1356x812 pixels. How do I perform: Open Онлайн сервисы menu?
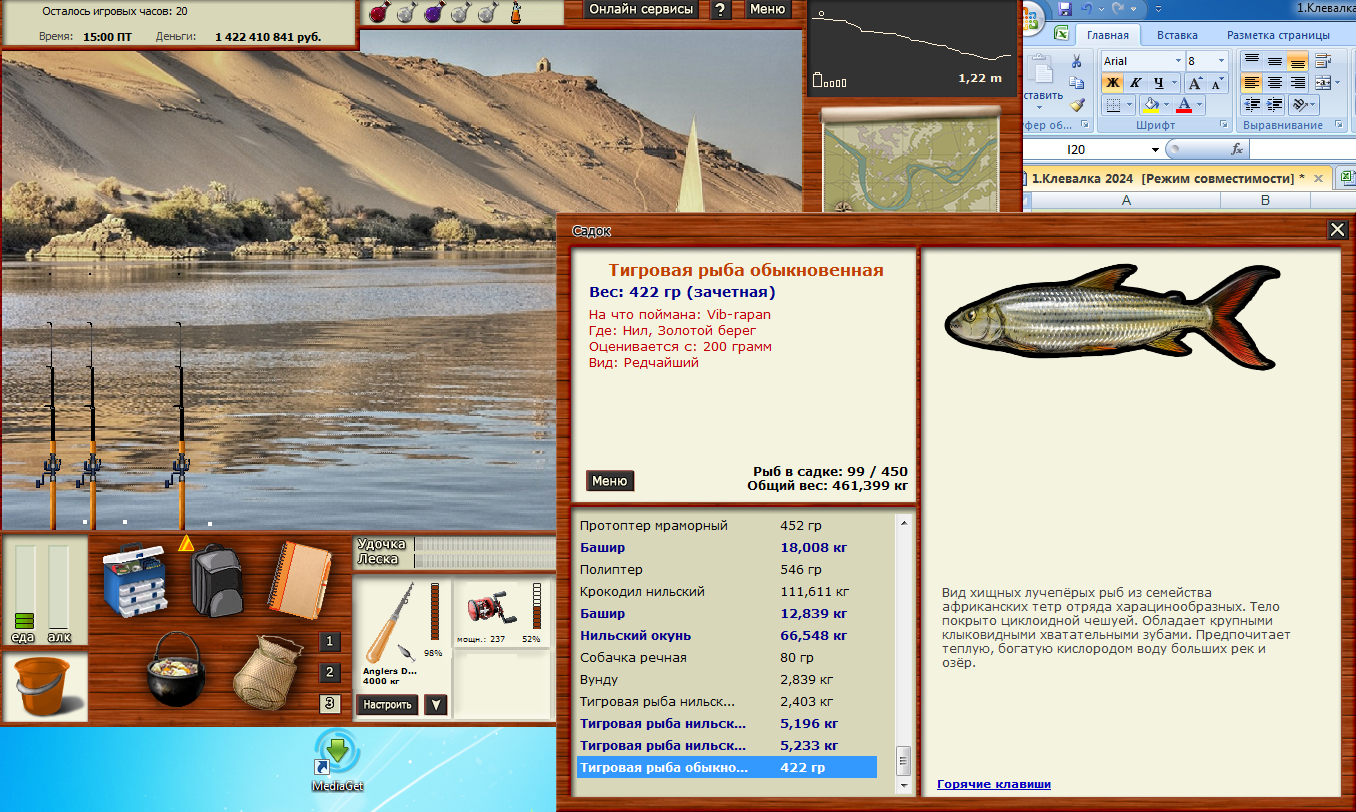pos(641,9)
